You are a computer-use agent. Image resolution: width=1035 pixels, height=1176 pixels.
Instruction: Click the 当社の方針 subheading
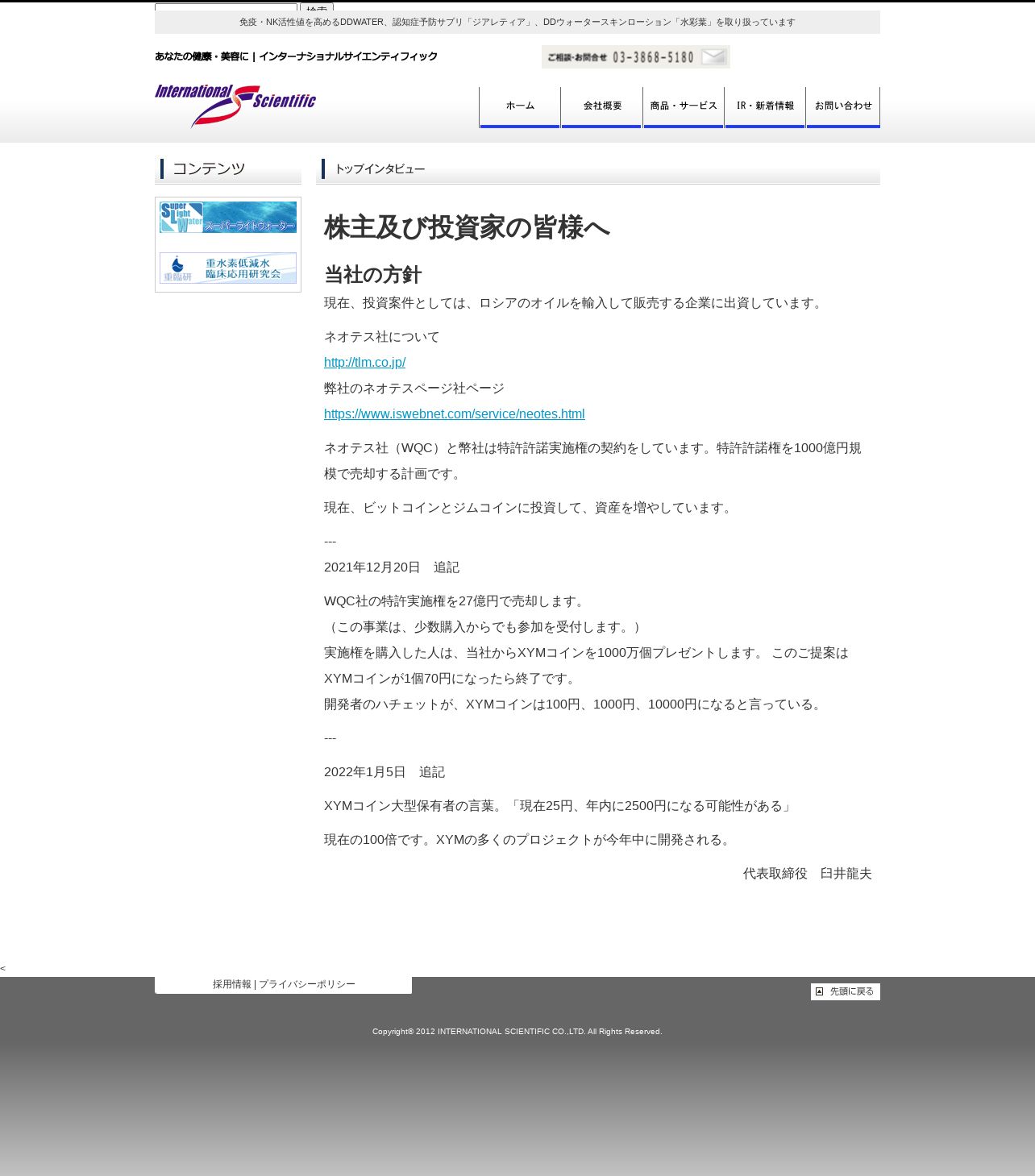[372, 275]
